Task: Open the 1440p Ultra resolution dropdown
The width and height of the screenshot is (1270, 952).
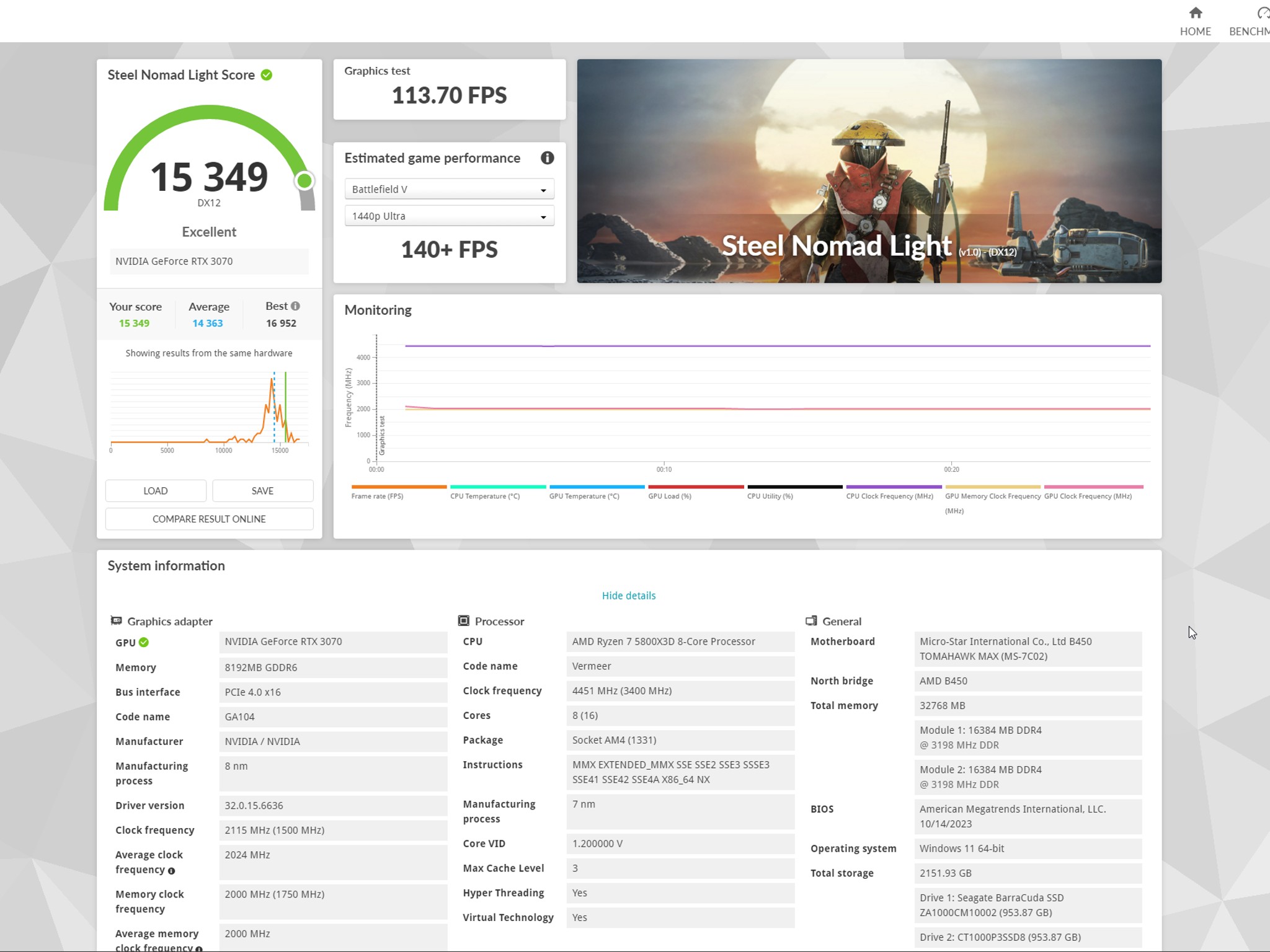Action: 449,216
